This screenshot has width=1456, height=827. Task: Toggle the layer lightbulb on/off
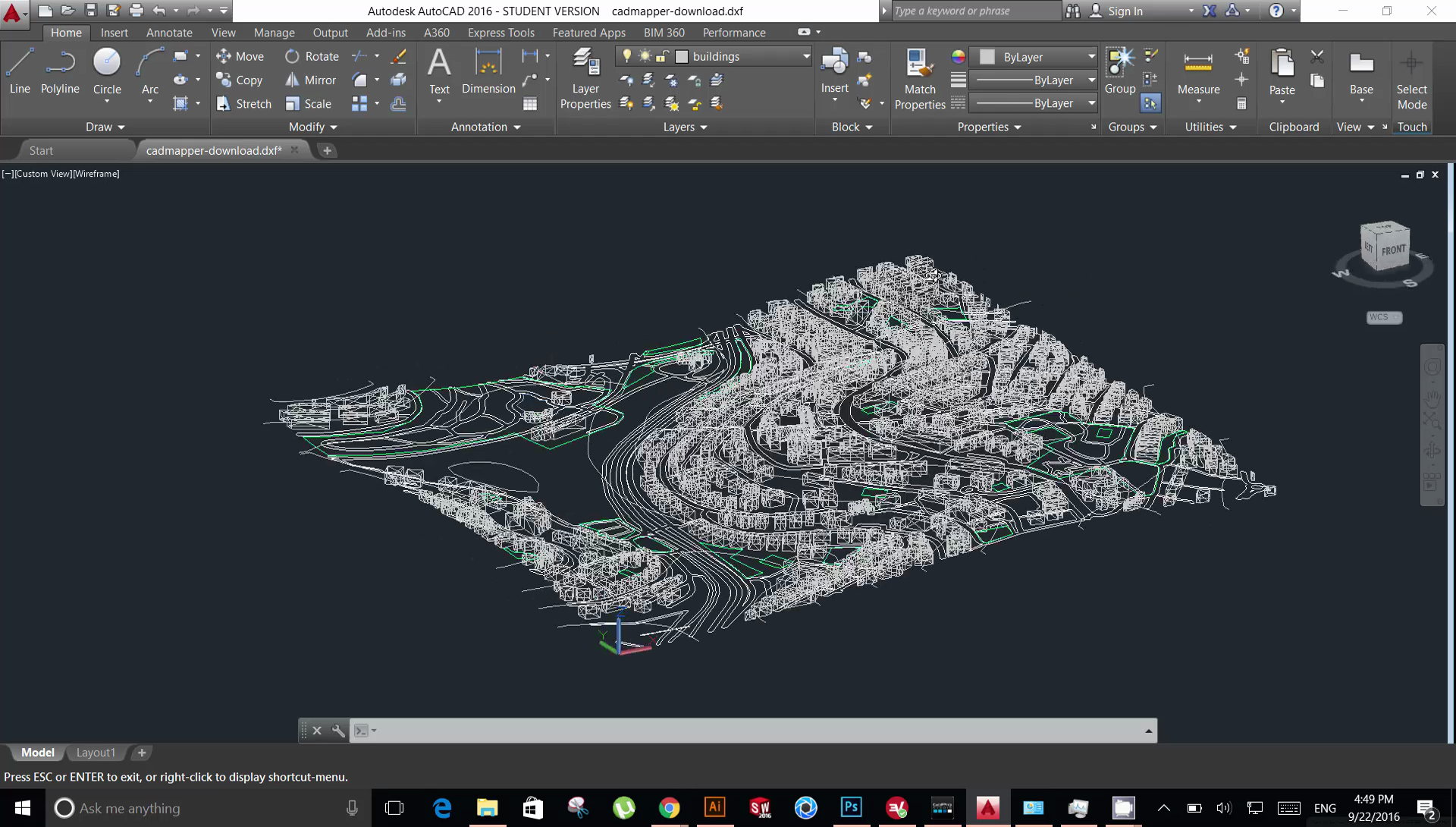[626, 56]
